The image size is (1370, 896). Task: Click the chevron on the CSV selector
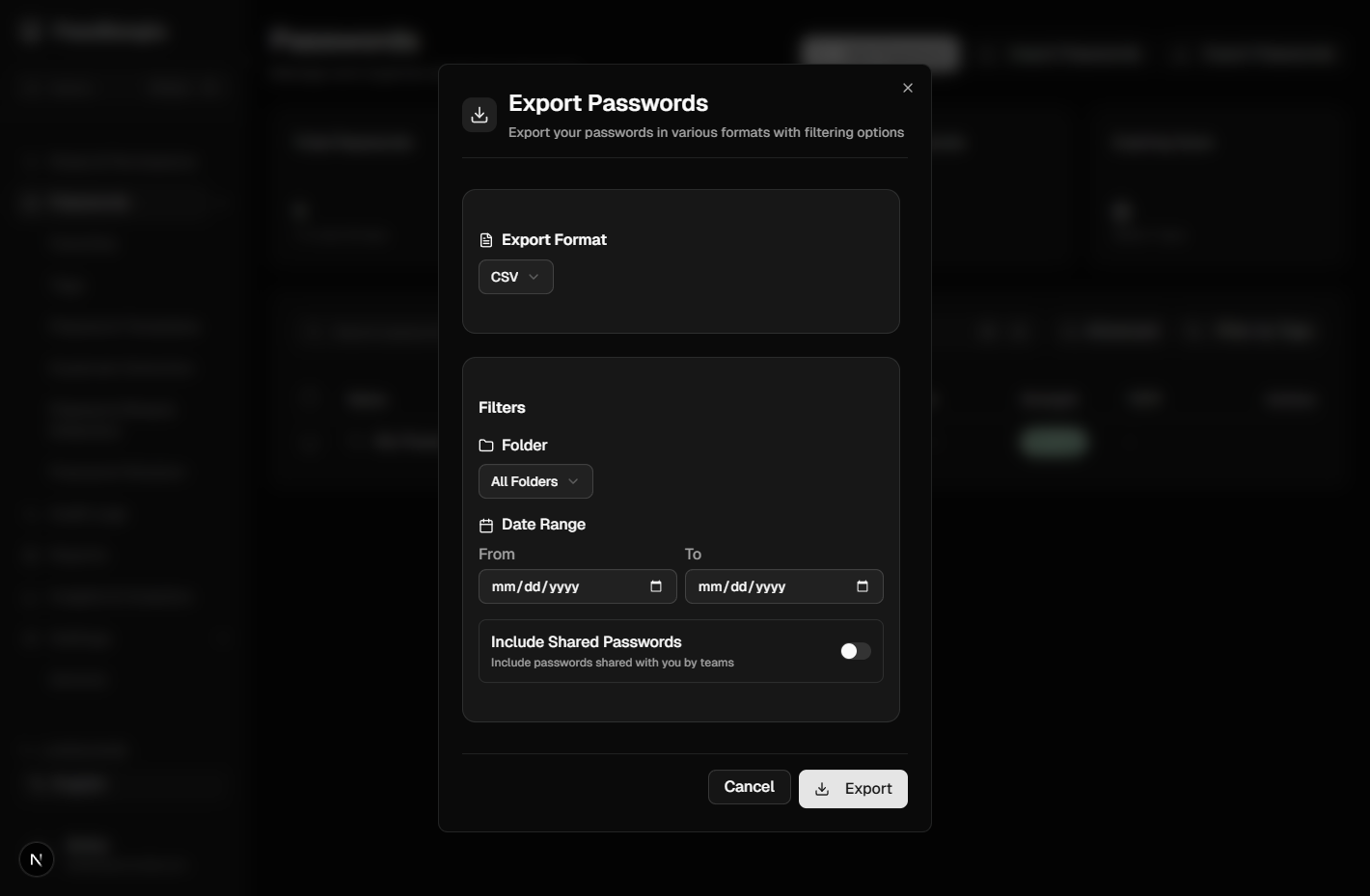(x=533, y=277)
